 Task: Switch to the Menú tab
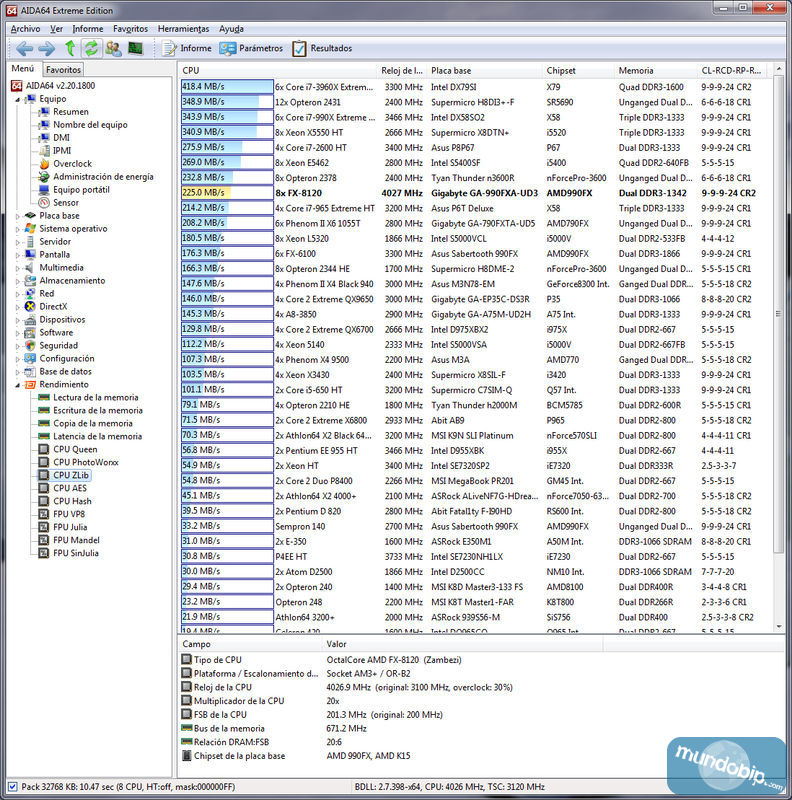pos(23,68)
